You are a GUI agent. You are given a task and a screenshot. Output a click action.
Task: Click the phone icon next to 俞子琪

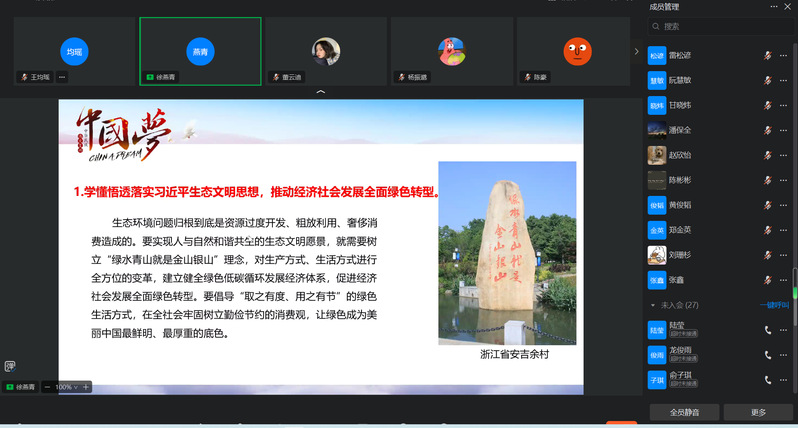tap(768, 380)
